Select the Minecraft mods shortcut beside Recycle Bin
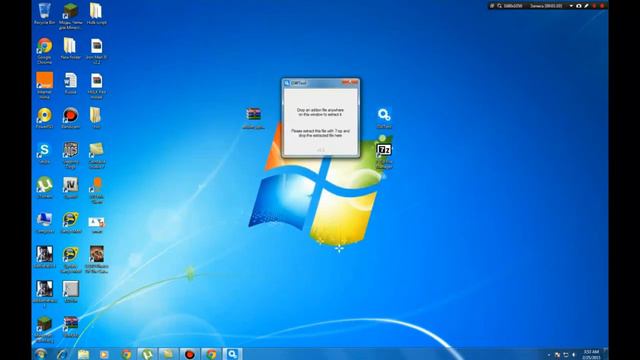This screenshot has width=640, height=360. (71, 16)
